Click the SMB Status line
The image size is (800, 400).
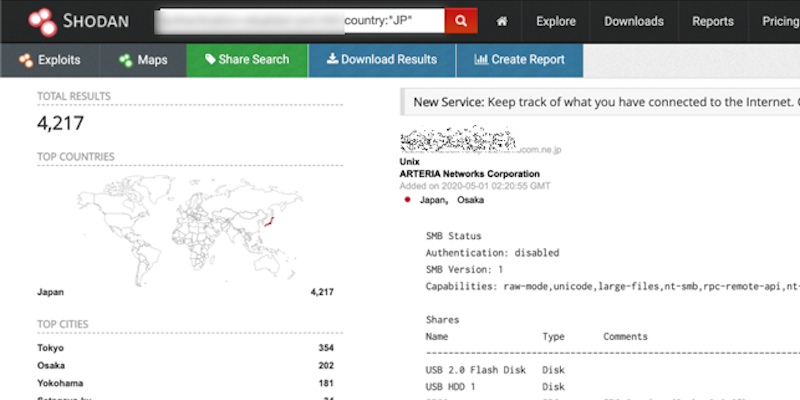pos(454,236)
